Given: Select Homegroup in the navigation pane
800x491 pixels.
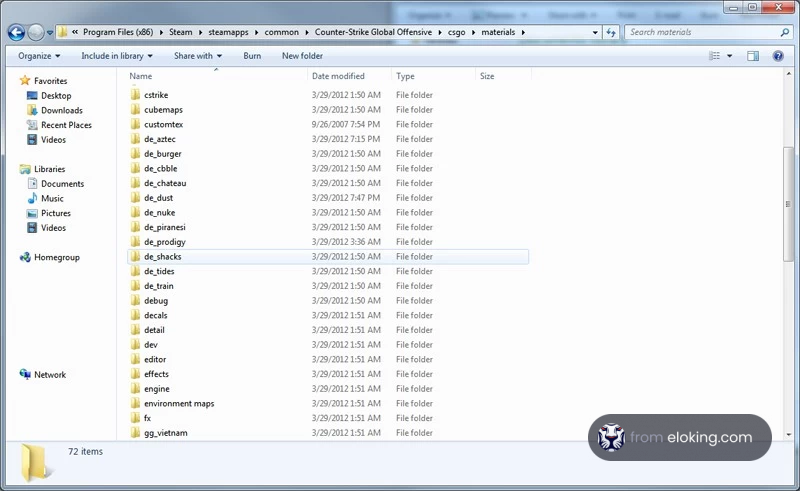Looking at the screenshot, I should coord(49,257).
